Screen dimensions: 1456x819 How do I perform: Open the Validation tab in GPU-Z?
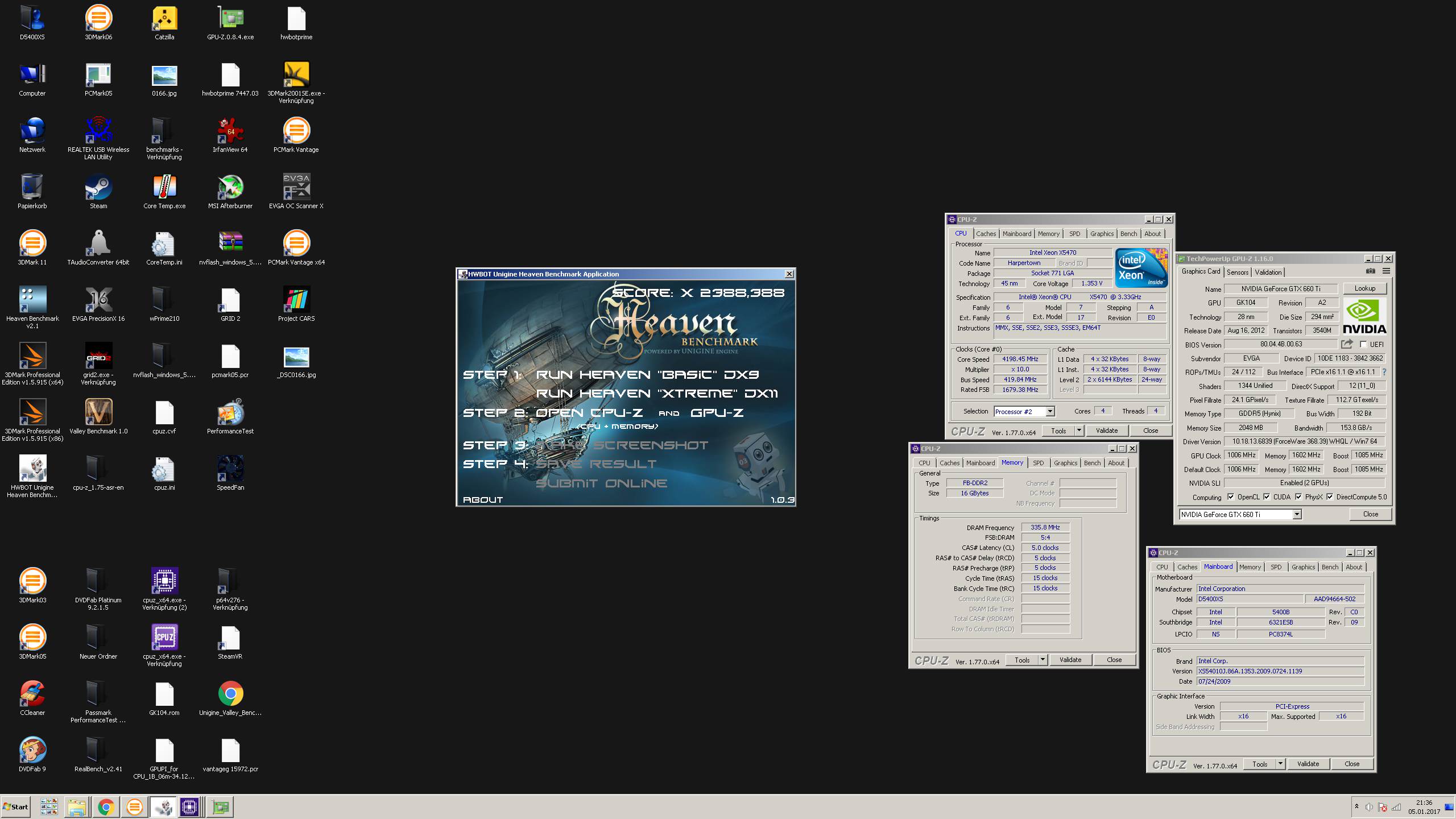(x=1268, y=272)
